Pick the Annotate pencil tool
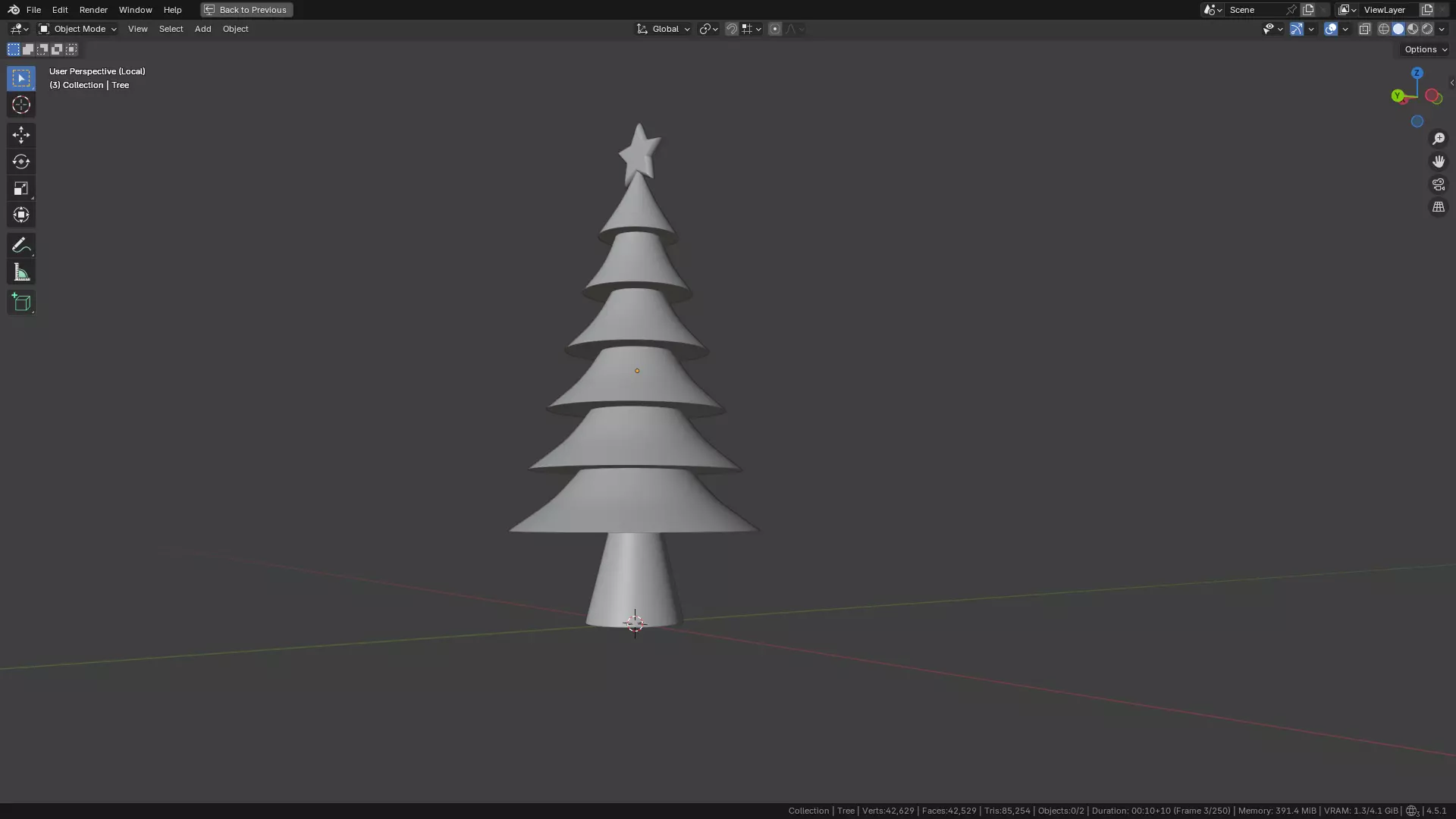The image size is (1456, 819). click(x=21, y=245)
